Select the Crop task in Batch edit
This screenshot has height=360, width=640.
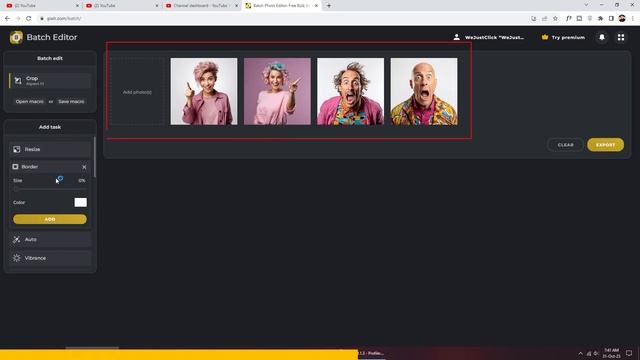[50, 80]
